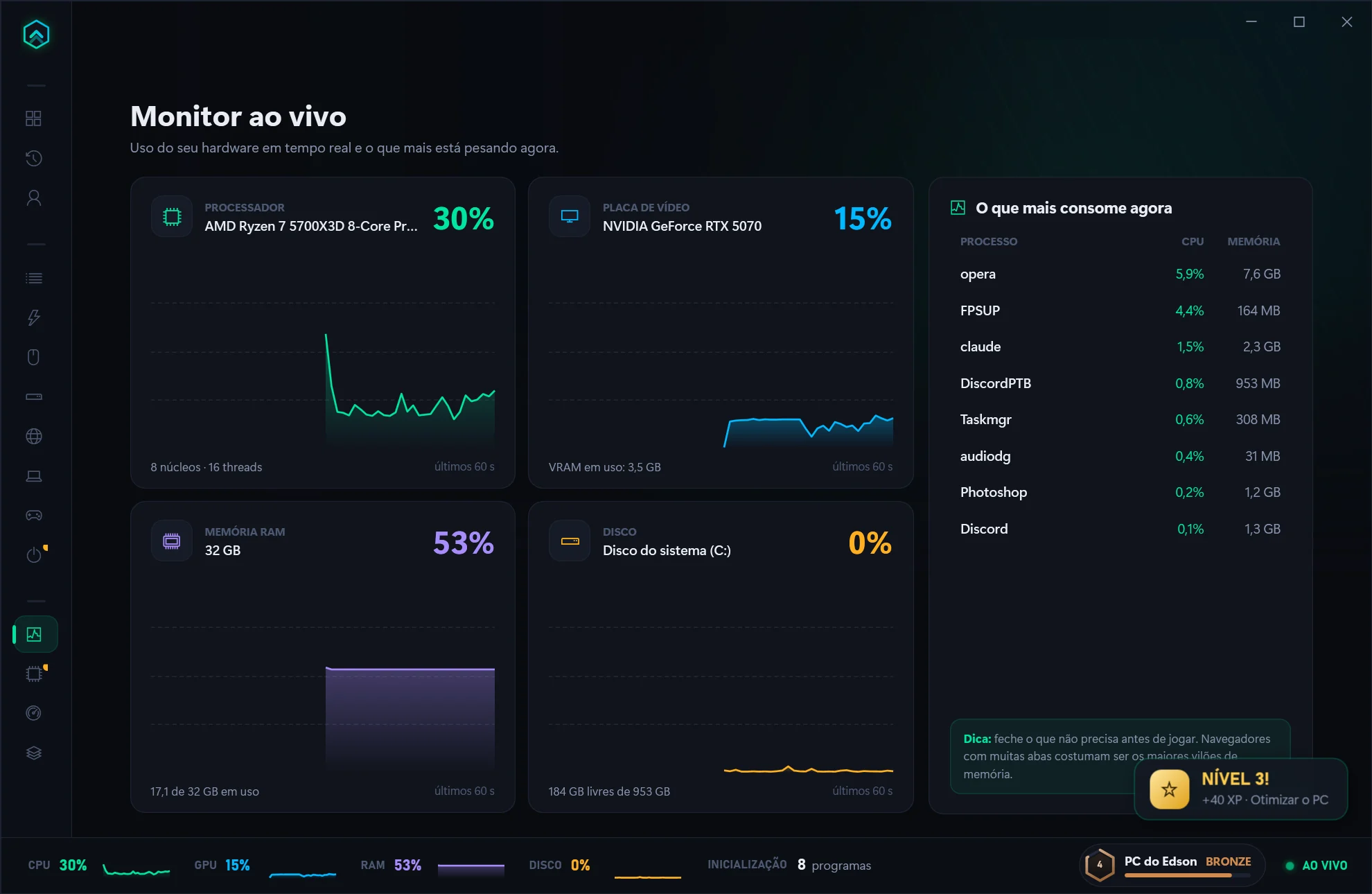Screen dimensions: 1372x894
Task: Open the chip icon with orange badge
Action: tap(33, 674)
